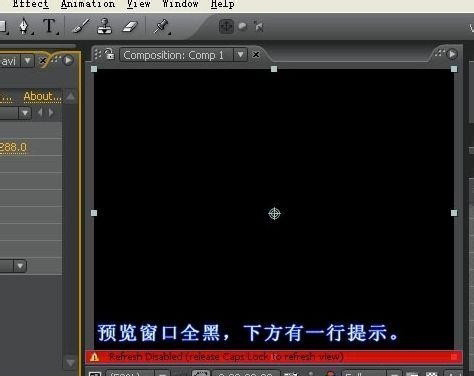This screenshot has width=474, height=376.
Task: Click the top-right layer handle
Action: [x=454, y=69]
